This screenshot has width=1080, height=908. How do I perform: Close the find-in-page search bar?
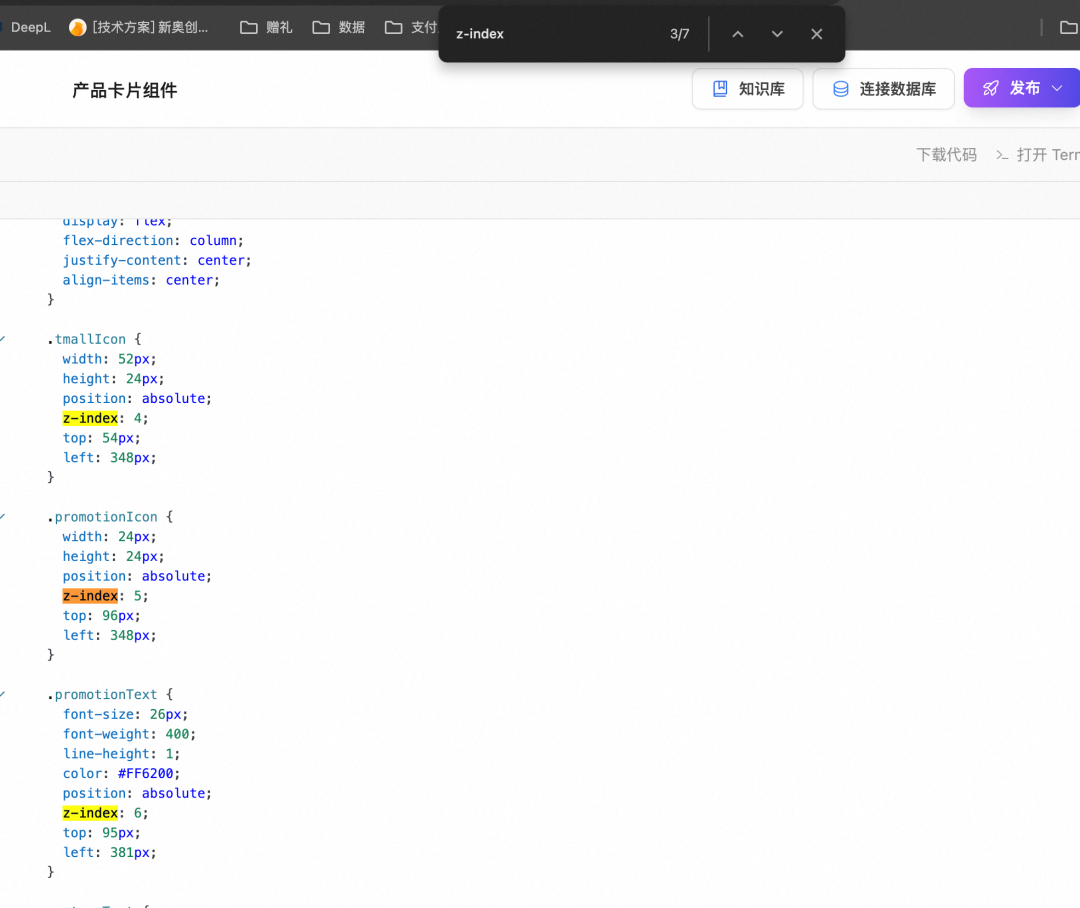tap(817, 34)
